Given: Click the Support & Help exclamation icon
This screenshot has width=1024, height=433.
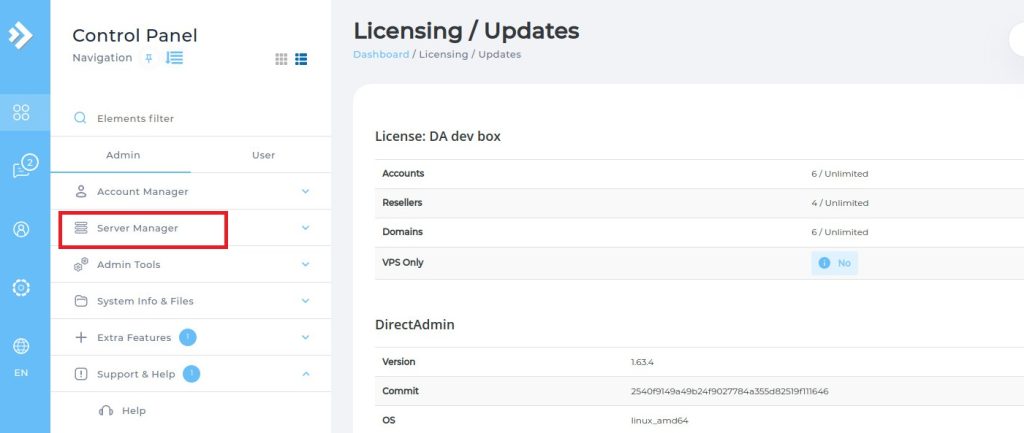Looking at the screenshot, I should click(x=81, y=374).
